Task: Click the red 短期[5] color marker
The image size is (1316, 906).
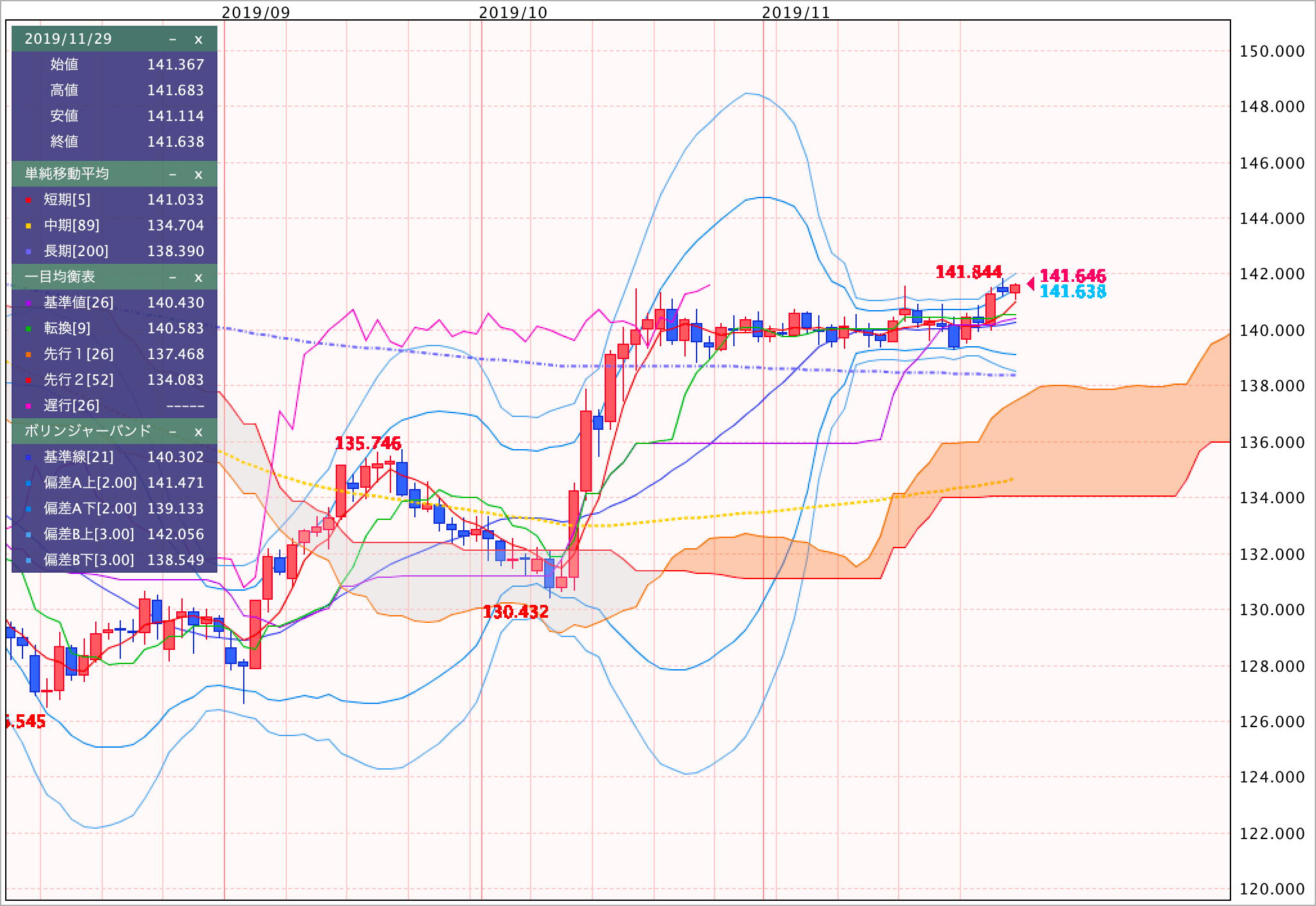Action: 28,201
